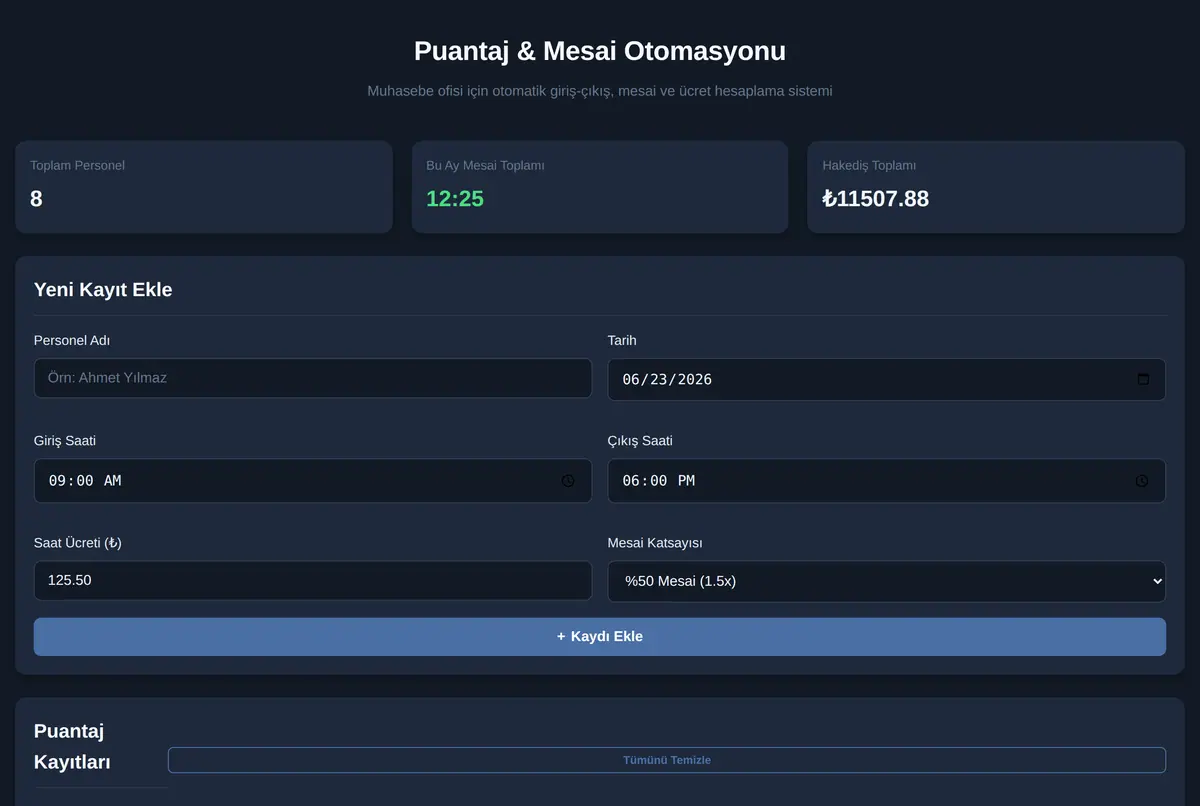This screenshot has height=806, width=1200.
Task: Click the Bu Ay Mesai Toplamı value 12:25
Action: click(x=455, y=199)
